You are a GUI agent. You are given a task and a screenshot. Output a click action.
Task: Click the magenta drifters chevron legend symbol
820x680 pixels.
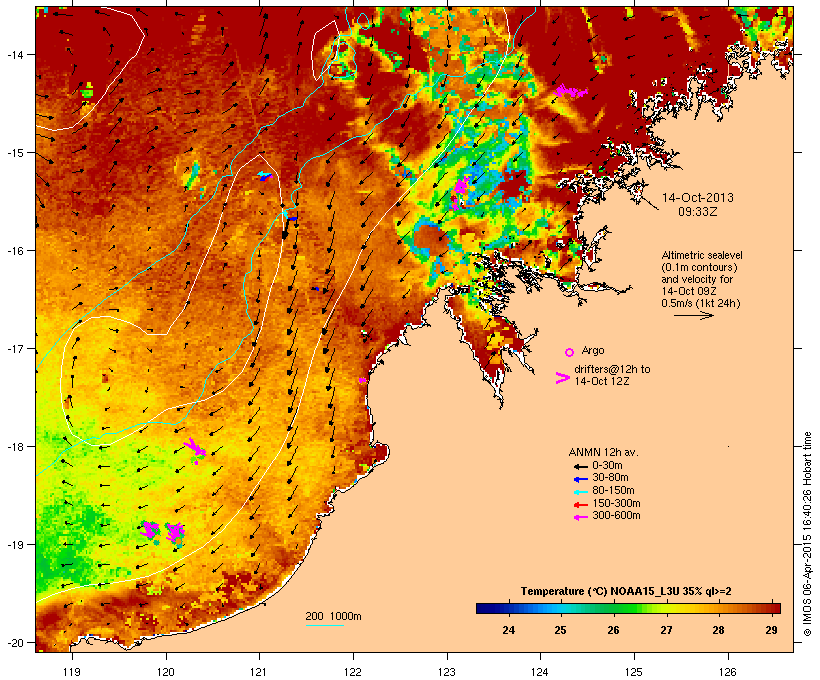tap(563, 378)
